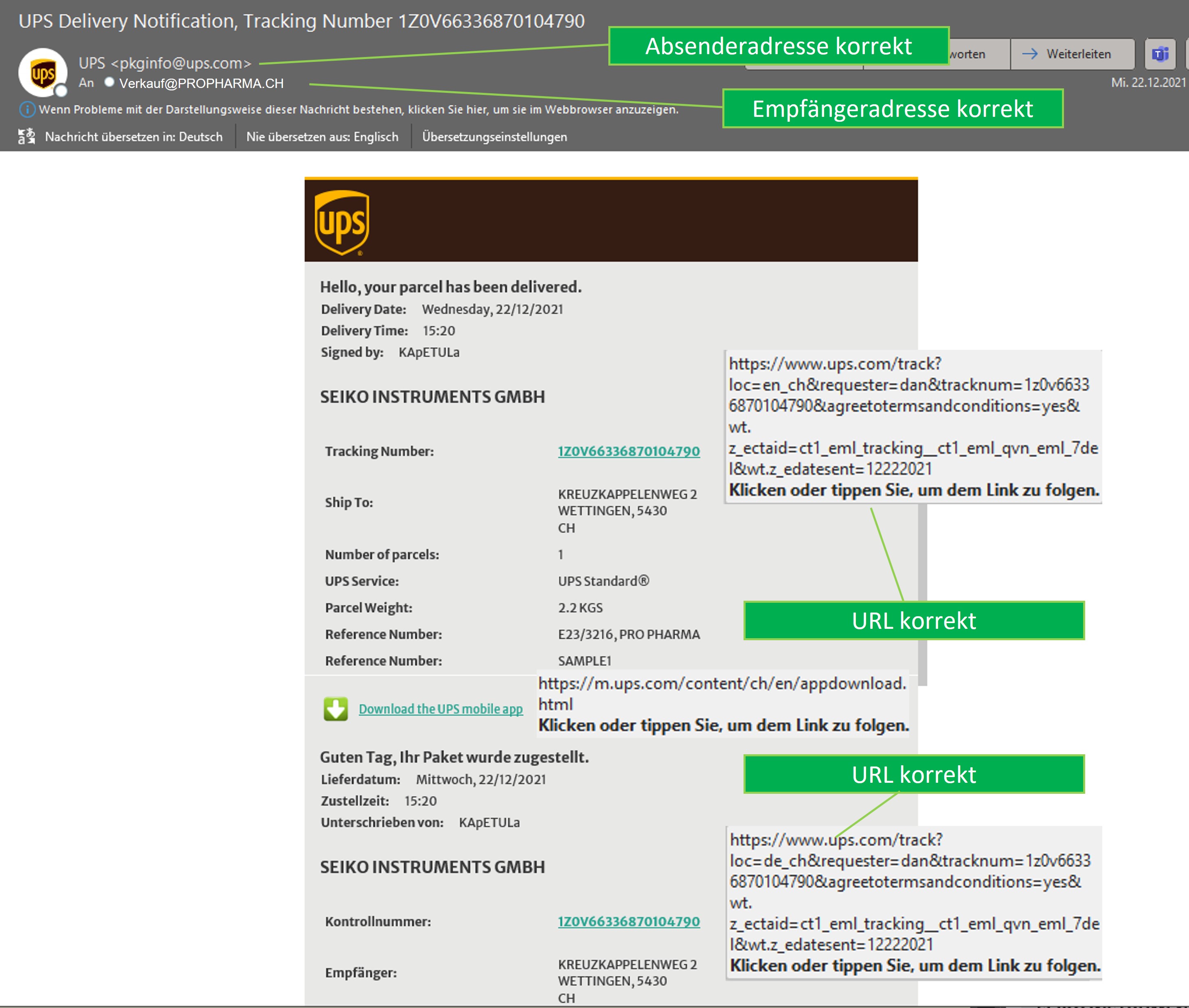The height and width of the screenshot is (1008, 1189).
Task: Open the Kontrollnummer tracking link
Action: pyautogui.click(x=628, y=921)
